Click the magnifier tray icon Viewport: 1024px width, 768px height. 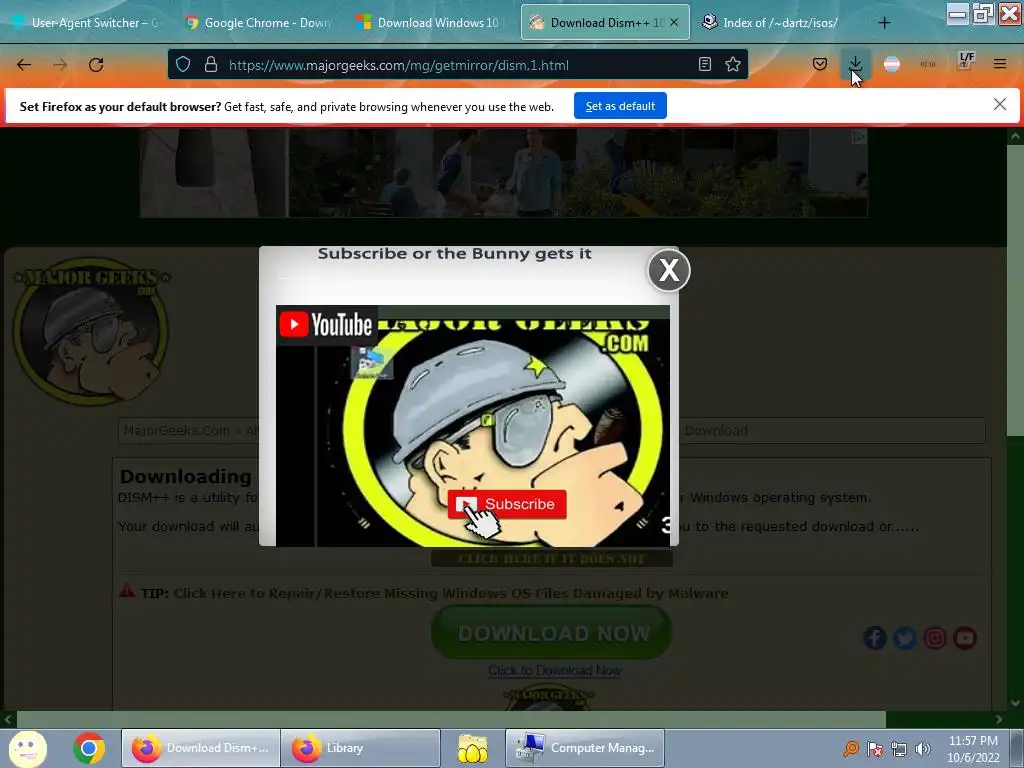pyautogui.click(x=851, y=749)
